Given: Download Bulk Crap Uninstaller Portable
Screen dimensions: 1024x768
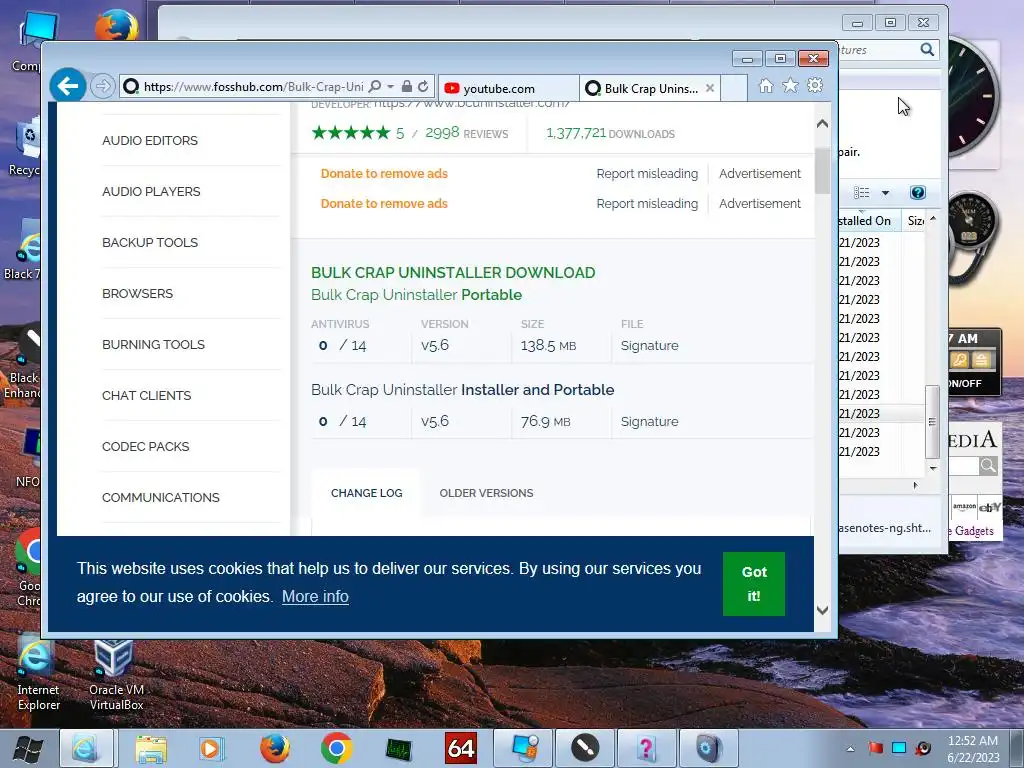Looking at the screenshot, I should [x=416, y=295].
